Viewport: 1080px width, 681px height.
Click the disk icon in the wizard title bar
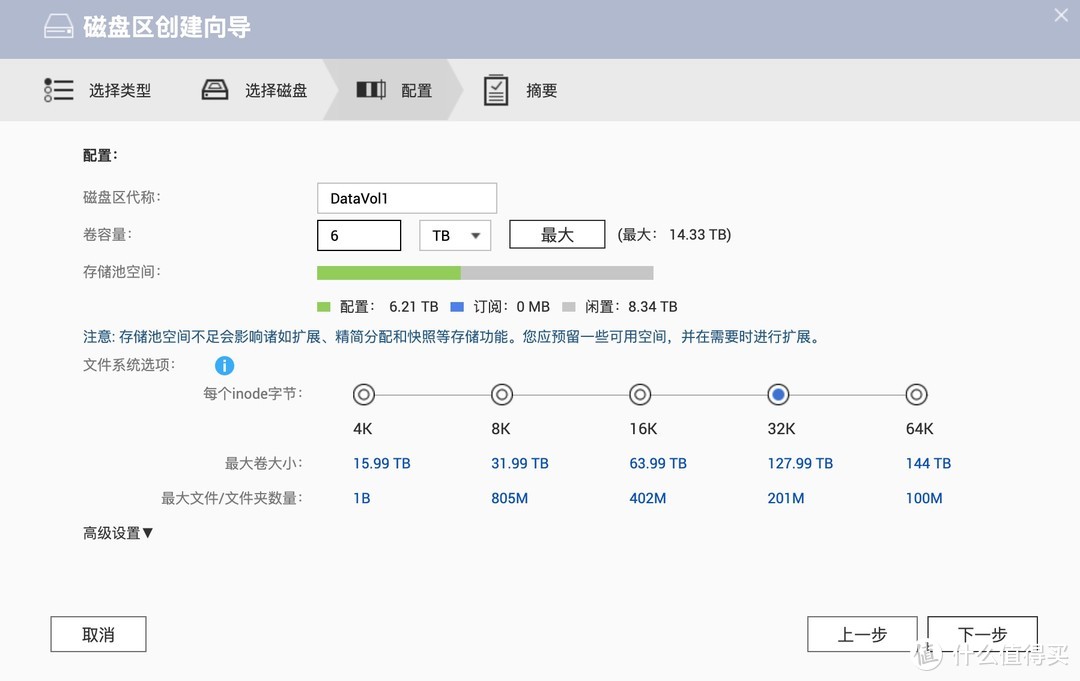[x=58, y=28]
